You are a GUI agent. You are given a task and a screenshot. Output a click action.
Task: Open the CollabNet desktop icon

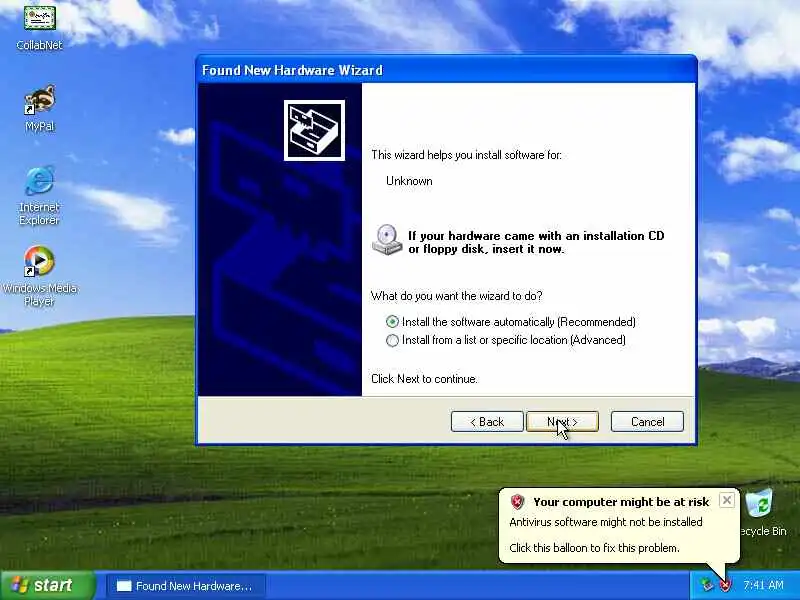39,27
